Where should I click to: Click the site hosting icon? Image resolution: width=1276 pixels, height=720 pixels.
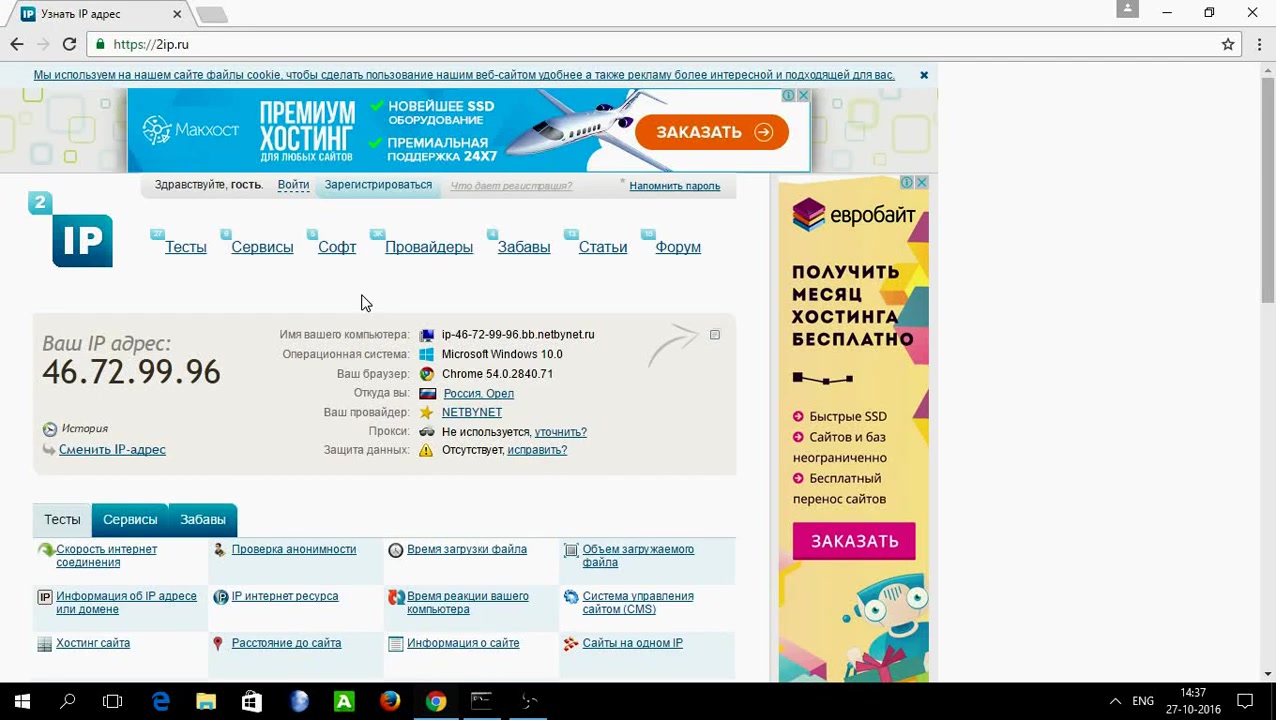click(44, 644)
